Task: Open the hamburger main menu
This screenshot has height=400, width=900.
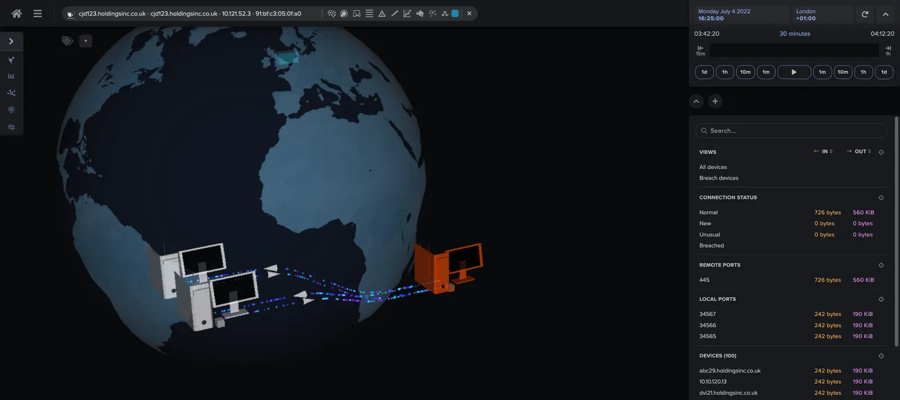Action: pyautogui.click(x=37, y=13)
